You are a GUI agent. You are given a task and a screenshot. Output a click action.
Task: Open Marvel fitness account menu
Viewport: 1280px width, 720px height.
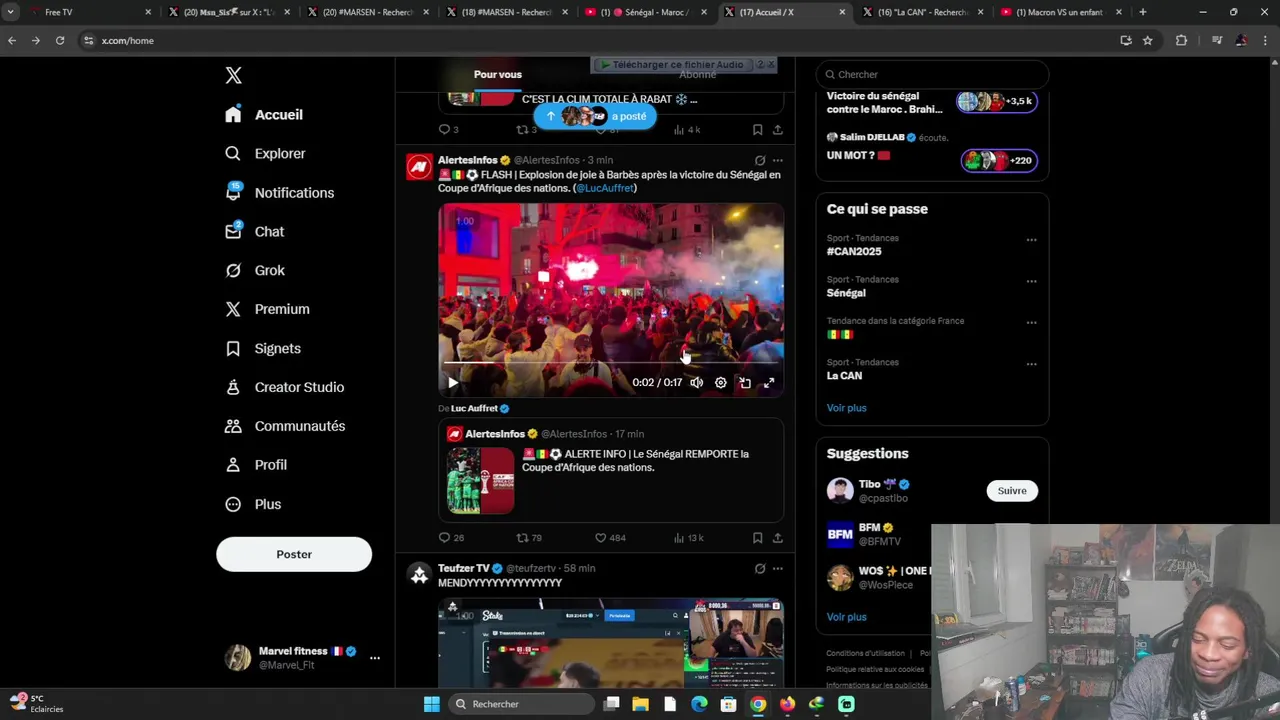(x=302, y=658)
